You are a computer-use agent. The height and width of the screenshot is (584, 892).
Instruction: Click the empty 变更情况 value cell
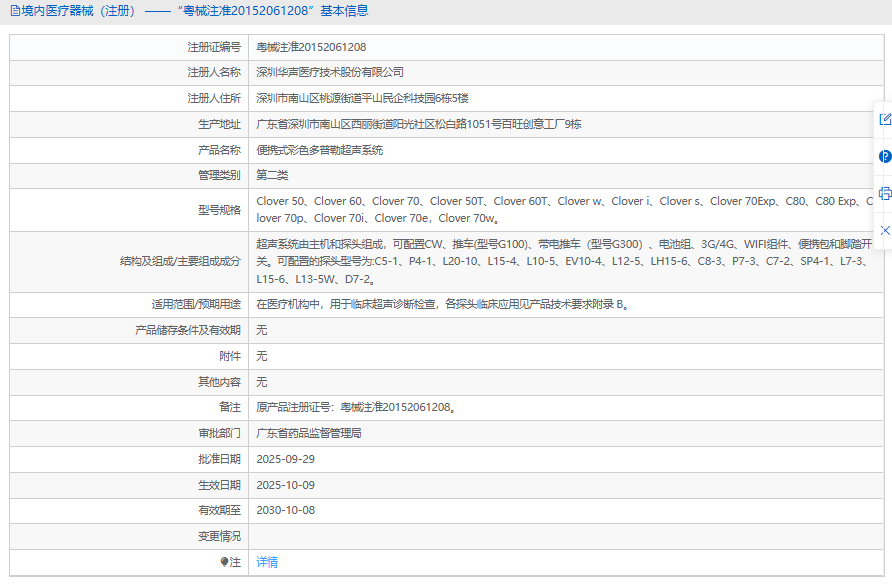tap(565, 536)
